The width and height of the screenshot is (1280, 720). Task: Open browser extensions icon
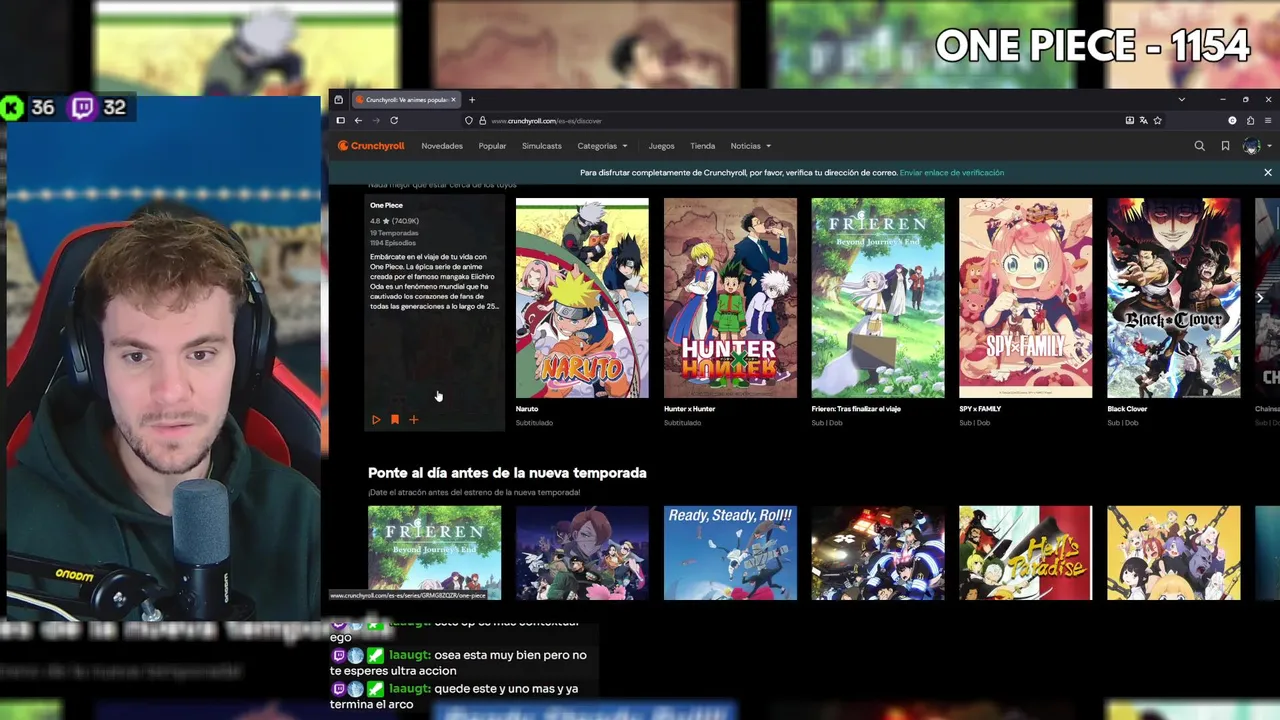point(1250,121)
